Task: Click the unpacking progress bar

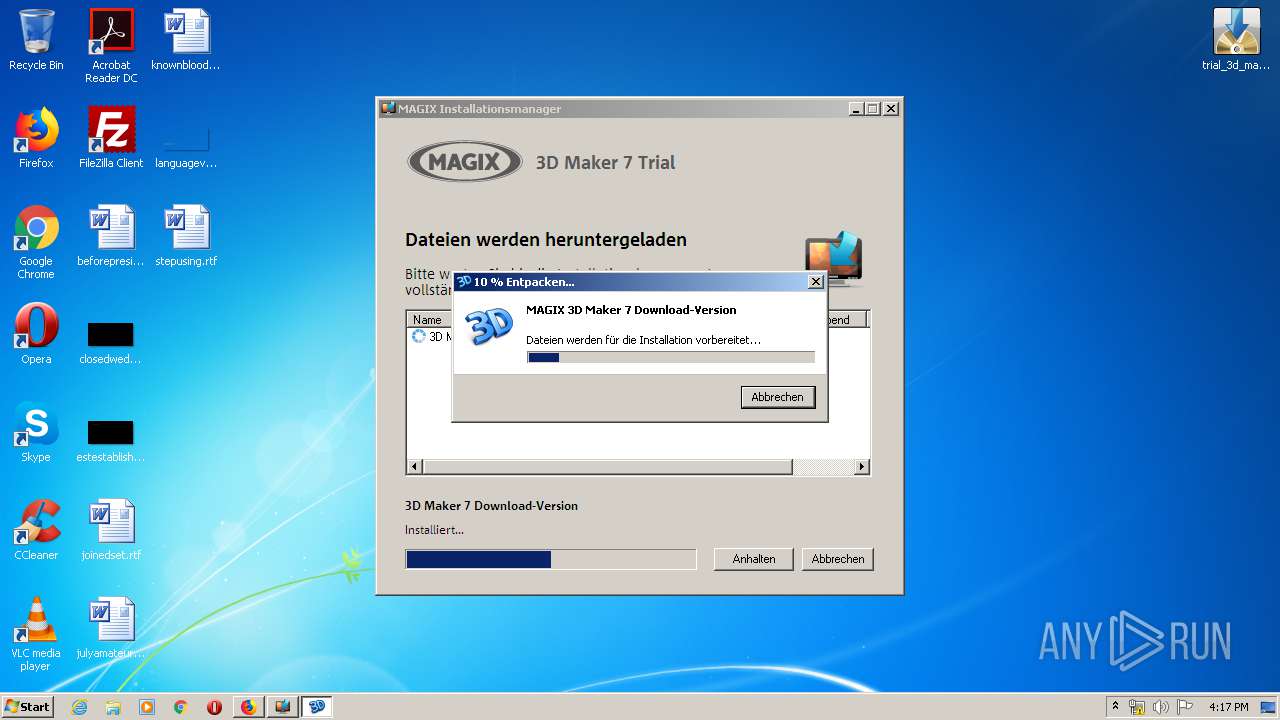Action: [x=671, y=357]
